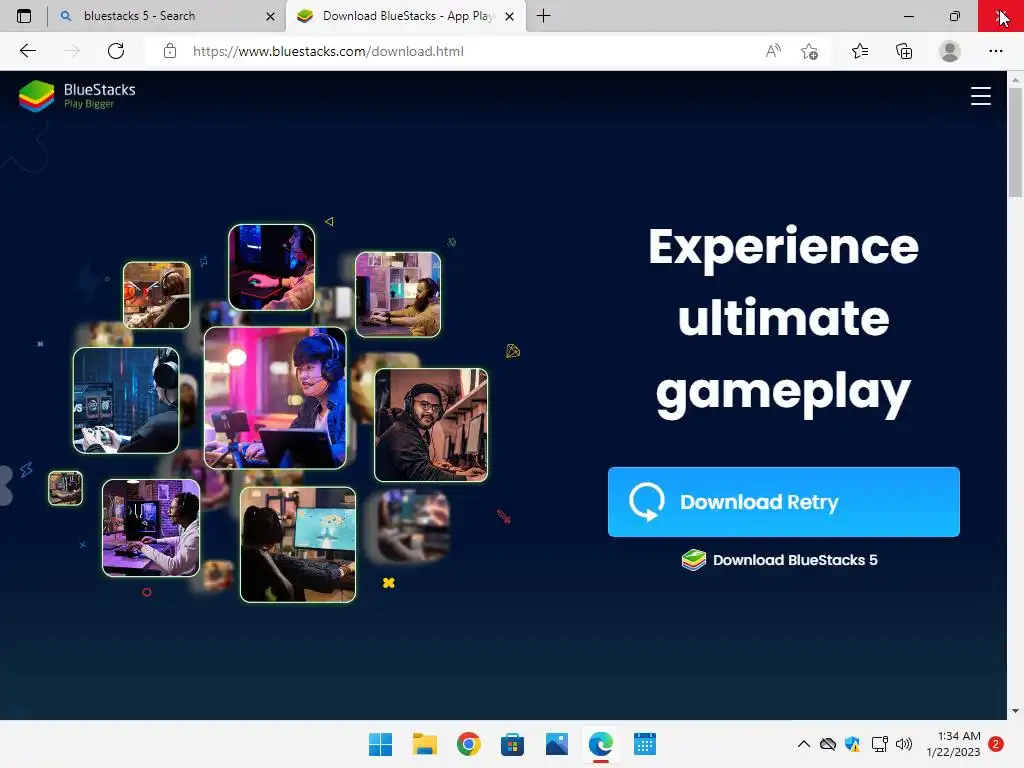This screenshot has width=1024, height=768.
Task: Click the 'Download BlueStacks 5' link
Action: 779,560
